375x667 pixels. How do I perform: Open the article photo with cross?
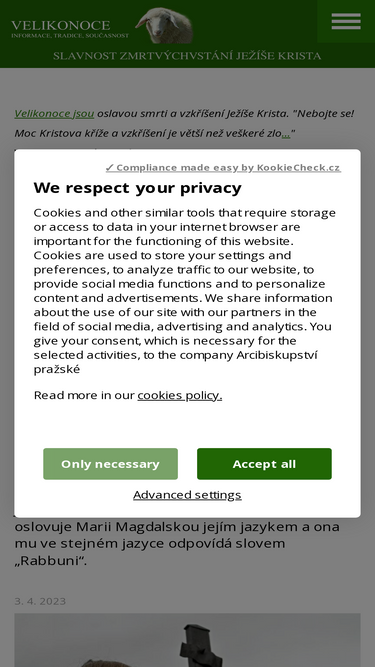[187, 640]
